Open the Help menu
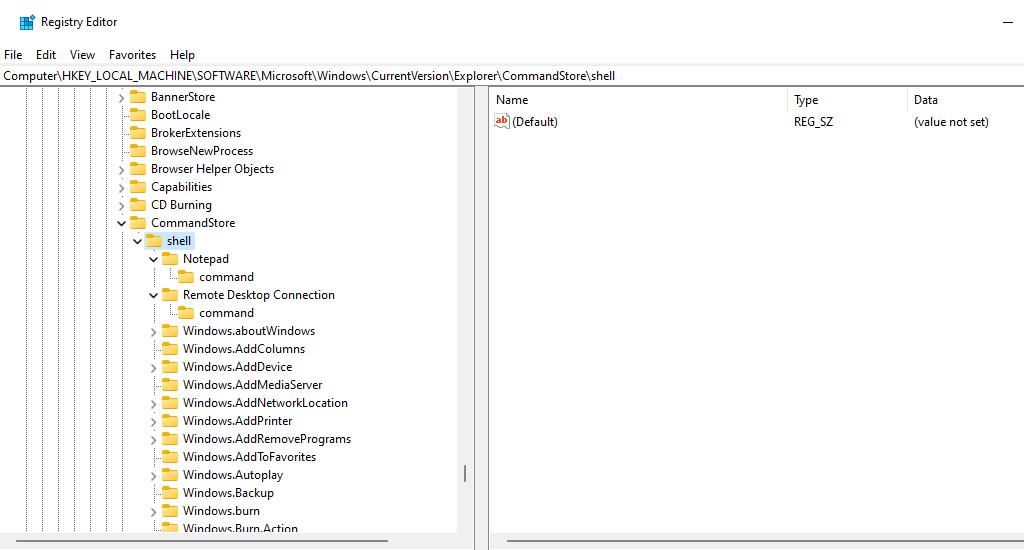 [182, 55]
